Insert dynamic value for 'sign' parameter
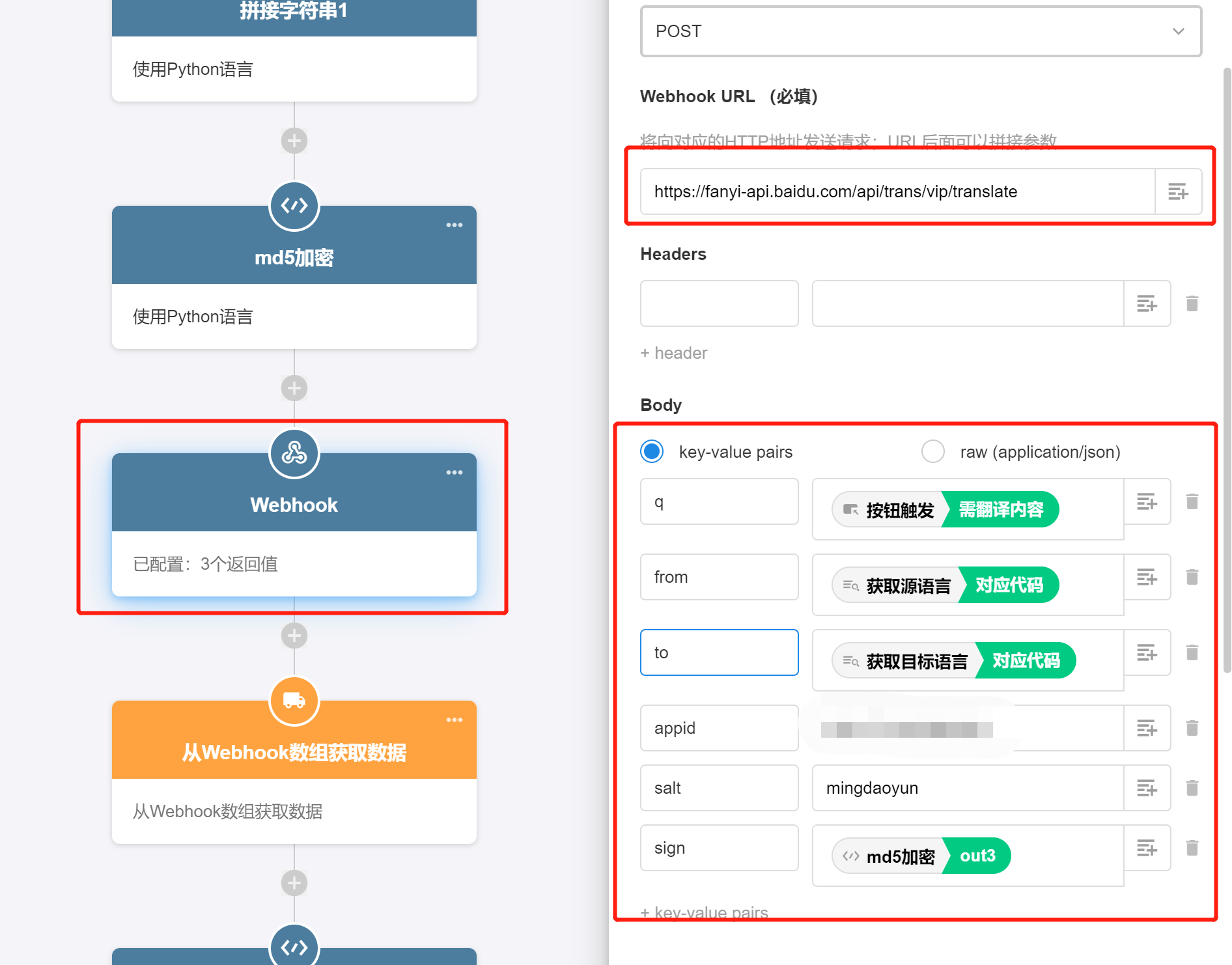 click(1147, 848)
